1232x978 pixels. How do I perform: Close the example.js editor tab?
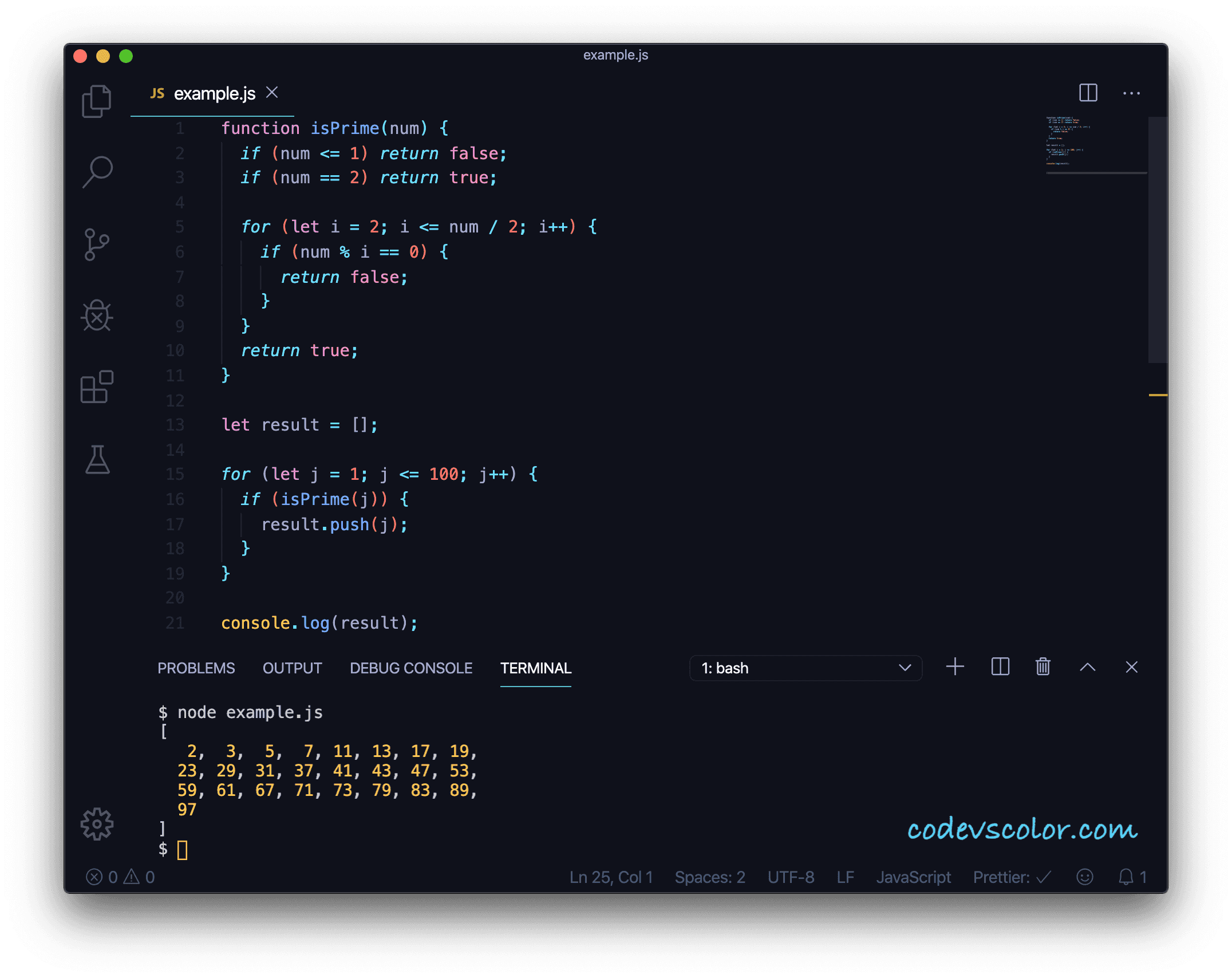click(272, 93)
